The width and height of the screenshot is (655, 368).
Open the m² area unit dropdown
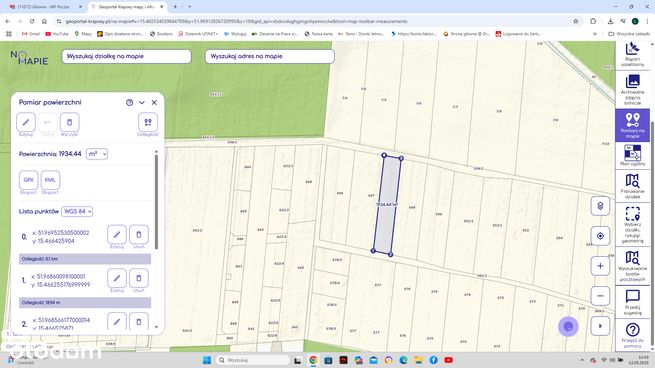(97, 154)
